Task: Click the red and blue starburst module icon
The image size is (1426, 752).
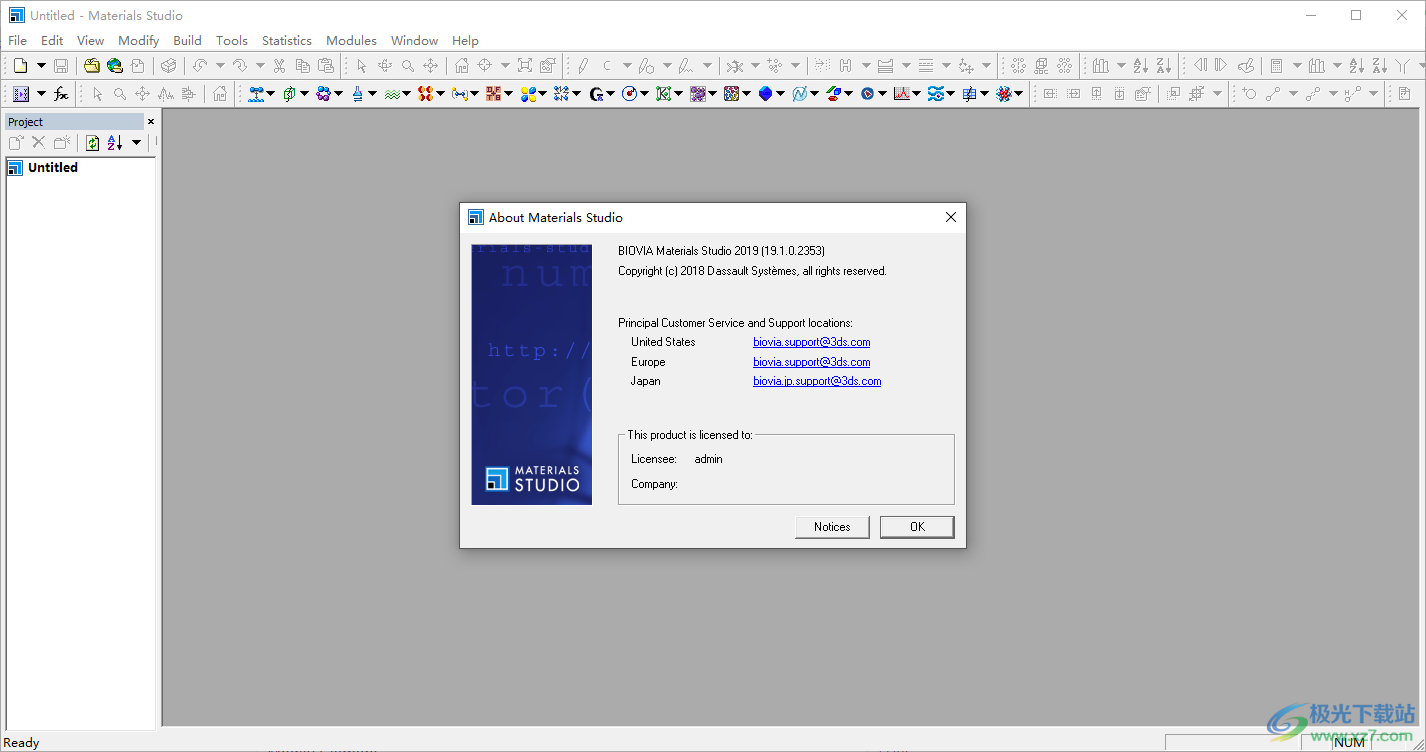Action: pos(1004,94)
